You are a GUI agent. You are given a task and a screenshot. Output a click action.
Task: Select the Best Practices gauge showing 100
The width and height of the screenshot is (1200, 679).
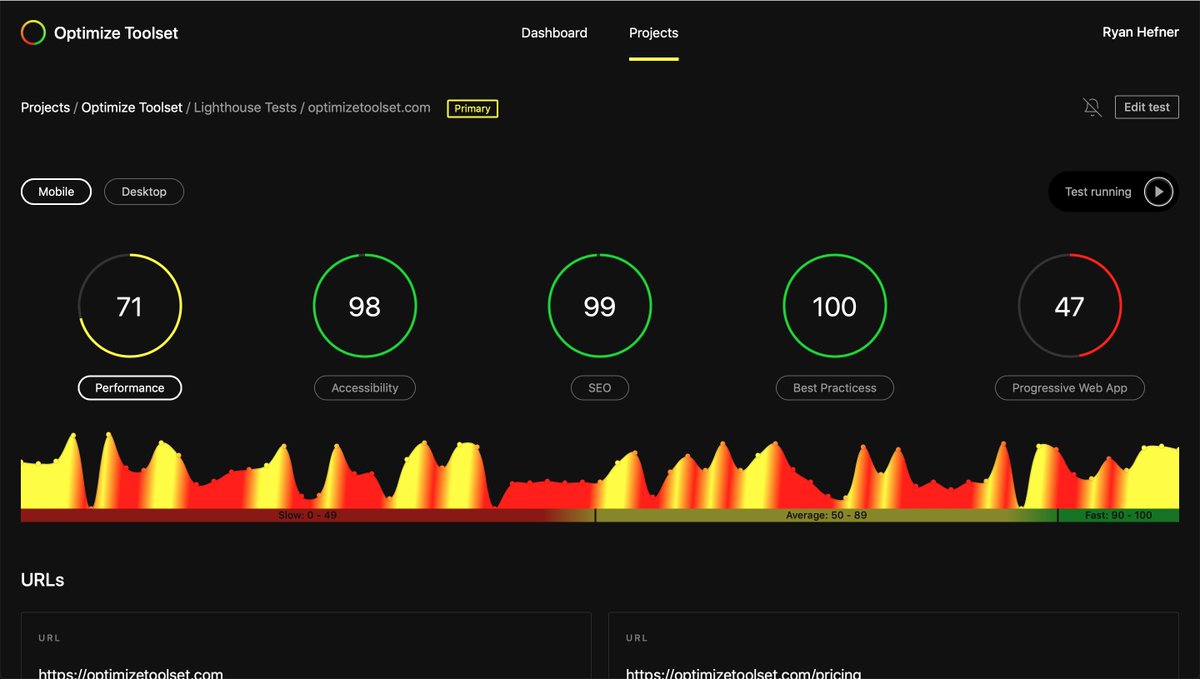coord(835,306)
